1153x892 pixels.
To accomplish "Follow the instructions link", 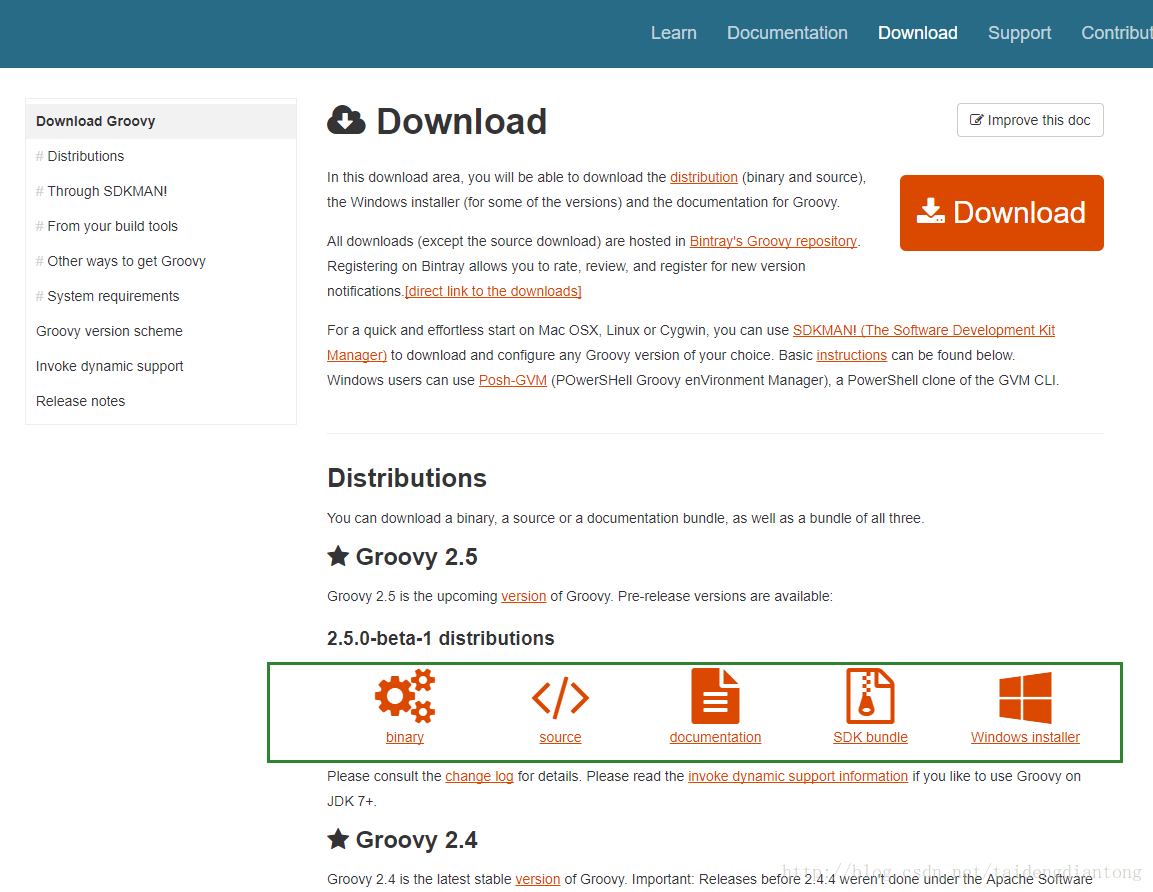I will (852, 355).
